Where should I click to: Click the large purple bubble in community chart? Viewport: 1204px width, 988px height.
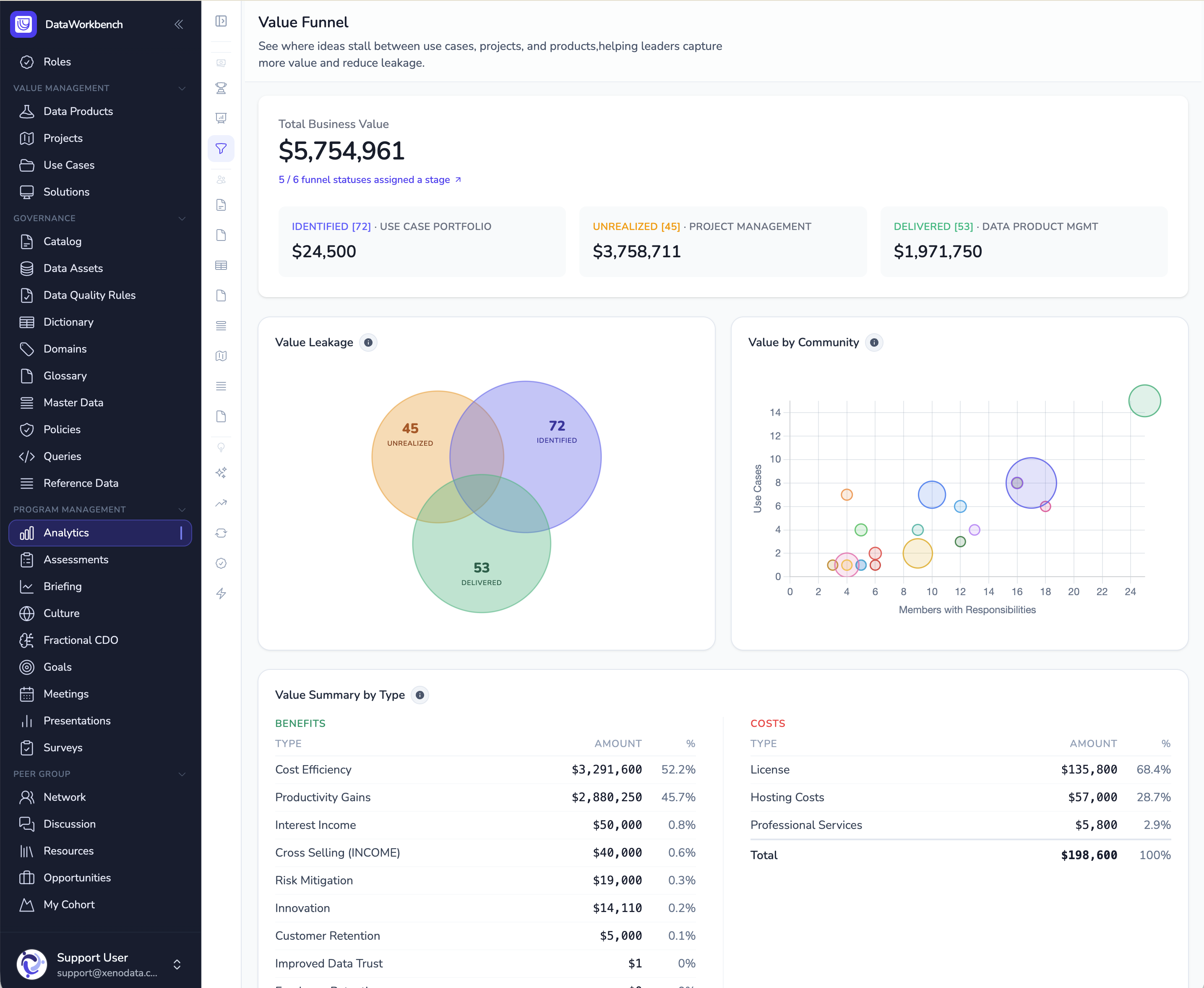(x=1031, y=483)
